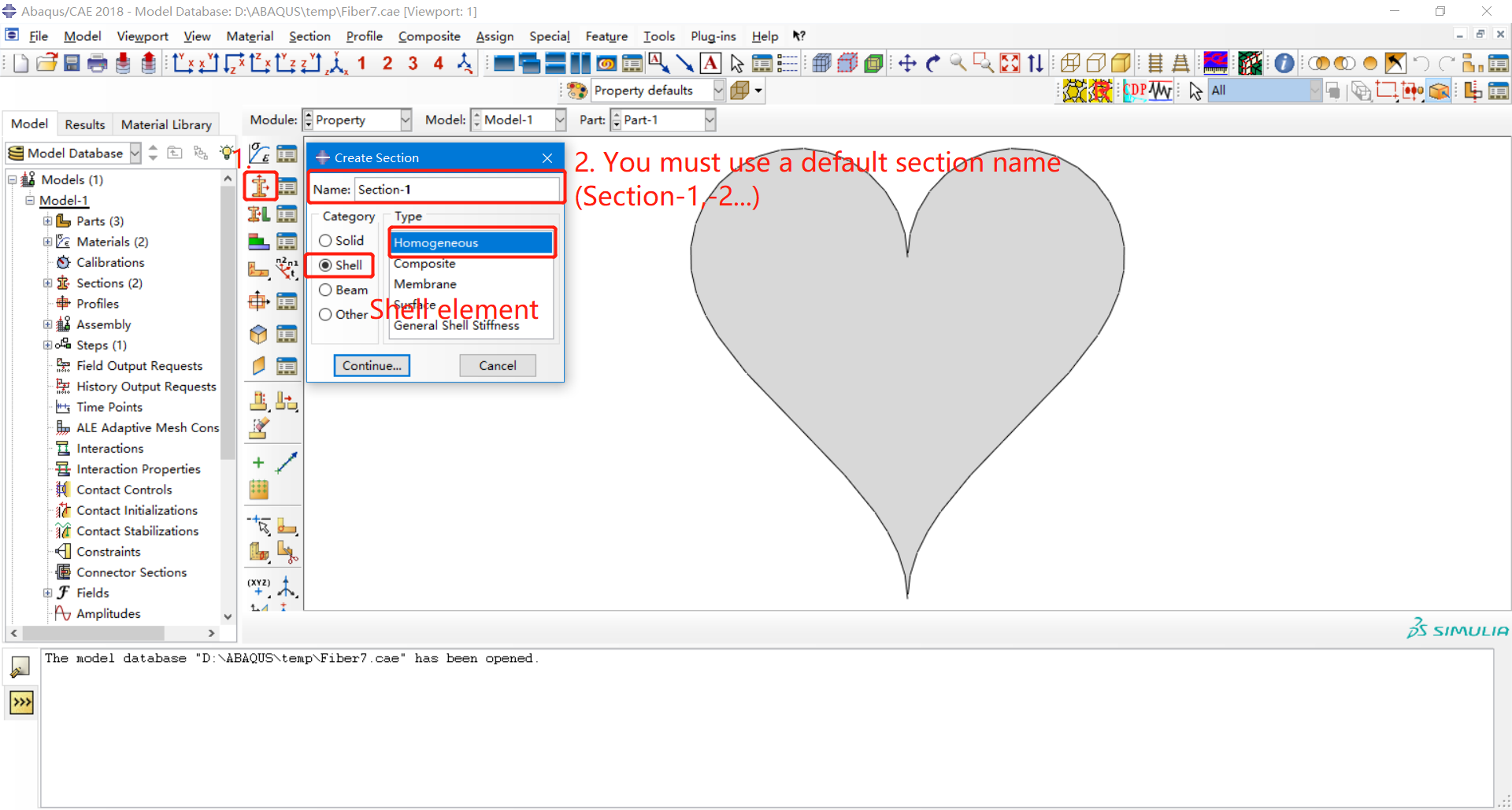Select the Create Composite Layup tool

(258, 242)
